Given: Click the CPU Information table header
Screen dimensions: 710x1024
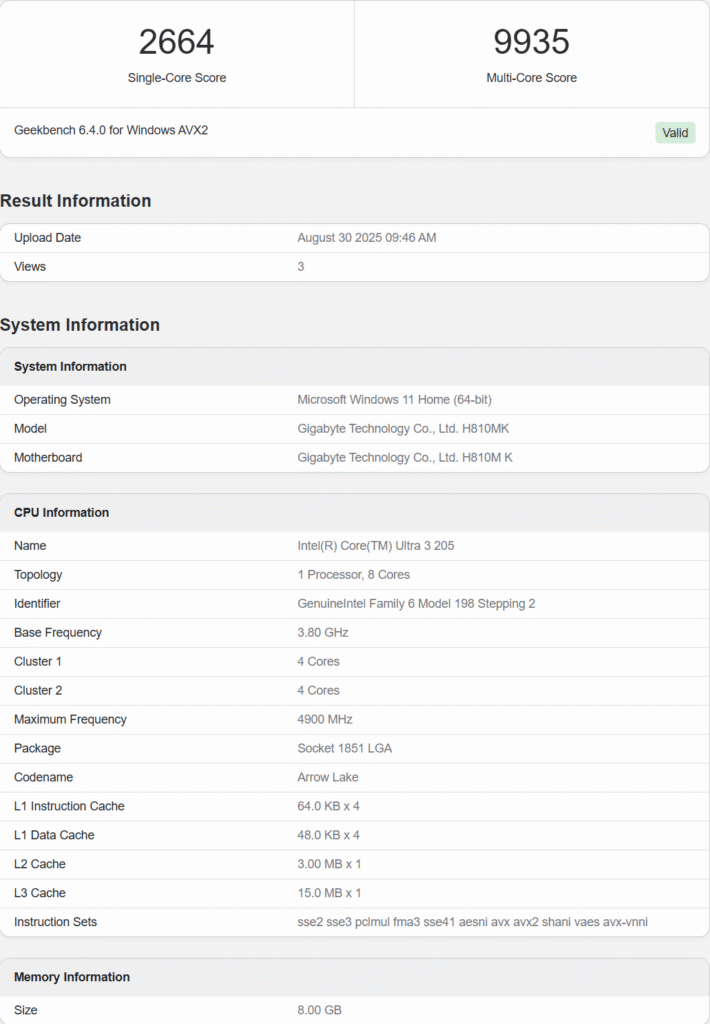Looking at the screenshot, I should pyautogui.click(x=61, y=513).
